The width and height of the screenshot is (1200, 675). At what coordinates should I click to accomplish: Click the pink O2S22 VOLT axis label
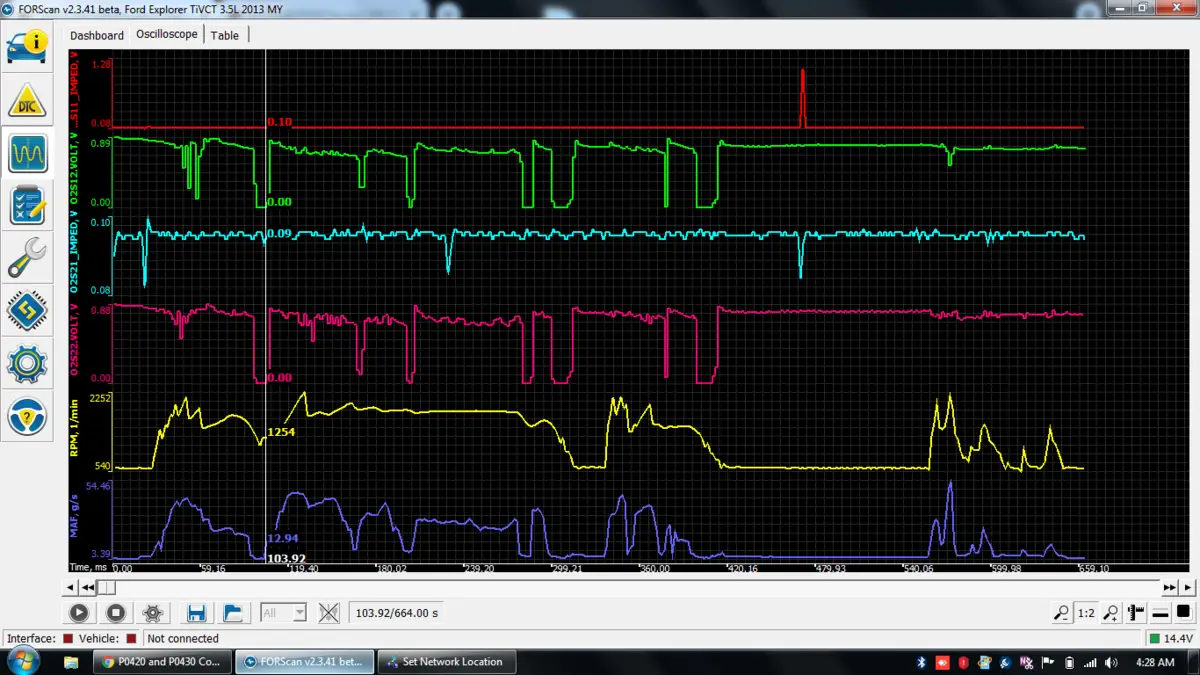[x=74, y=341]
